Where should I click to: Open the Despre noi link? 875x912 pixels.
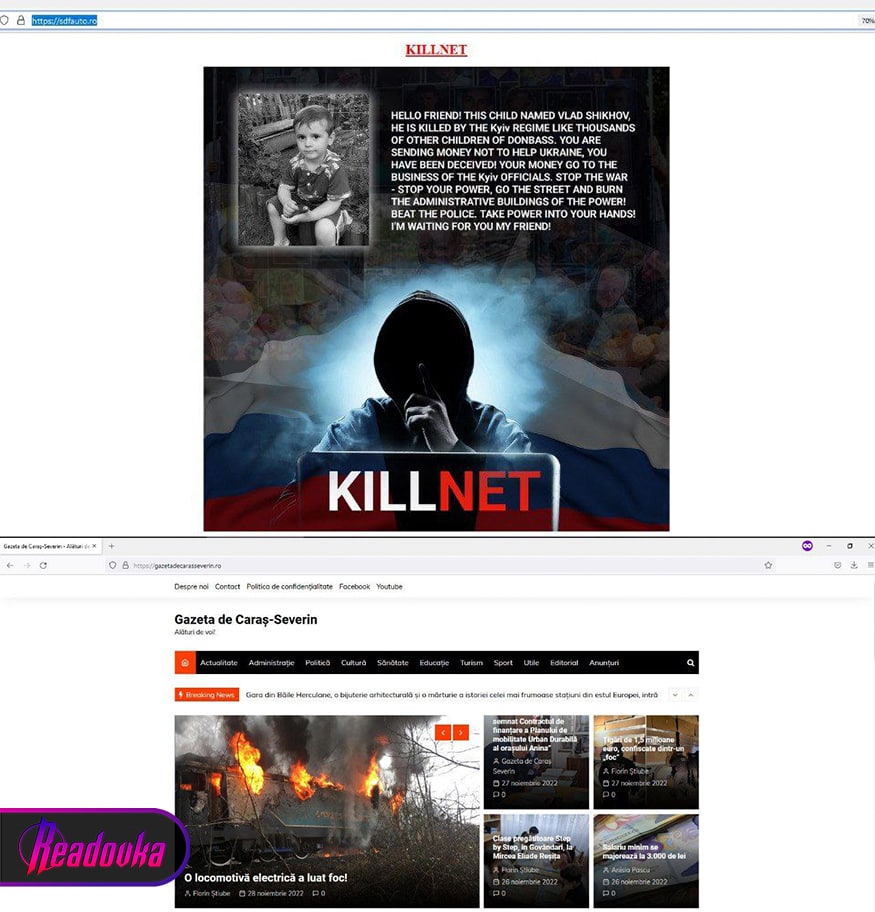(191, 586)
